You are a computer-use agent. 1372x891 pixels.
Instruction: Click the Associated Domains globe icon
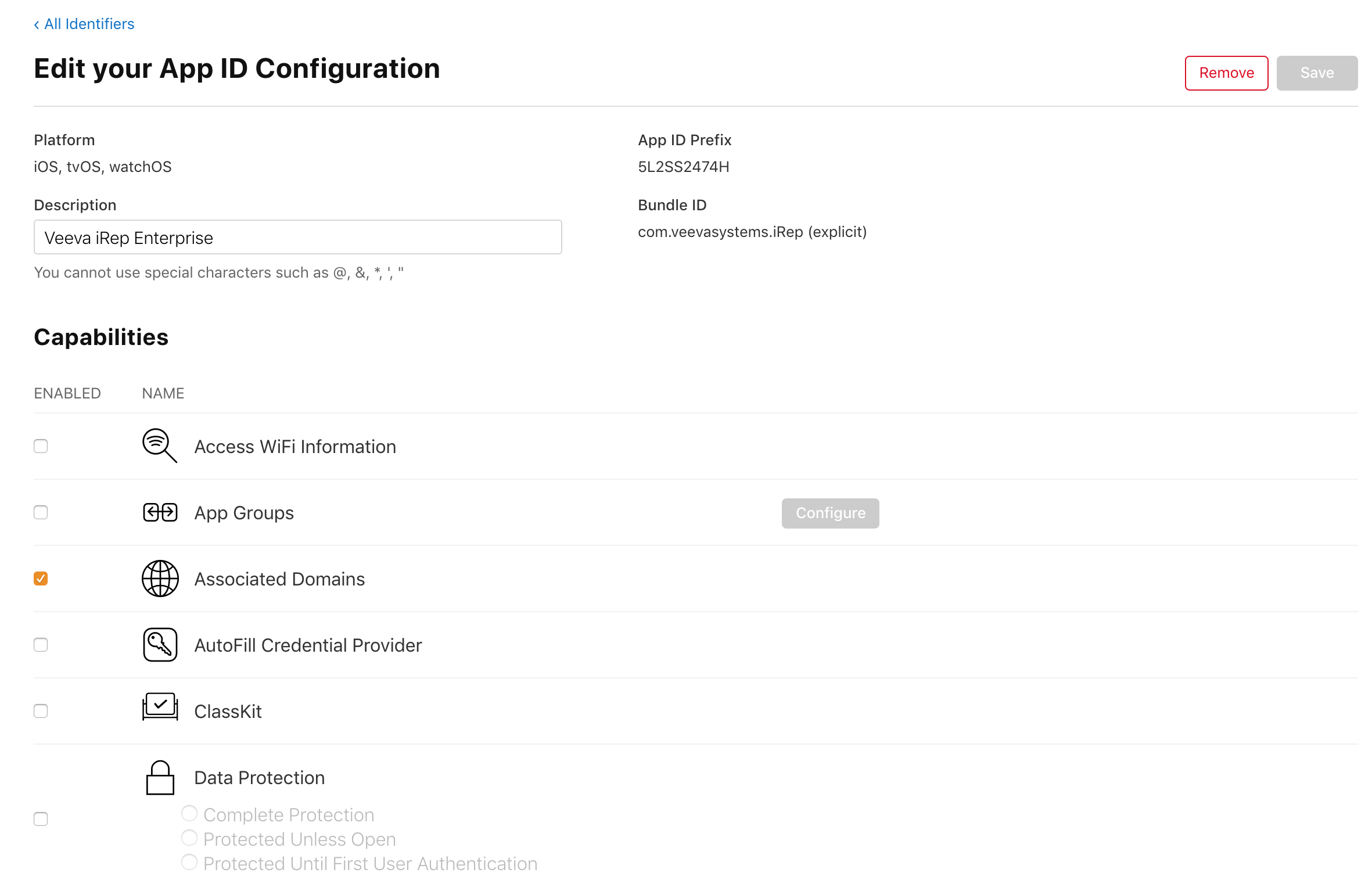coord(160,579)
